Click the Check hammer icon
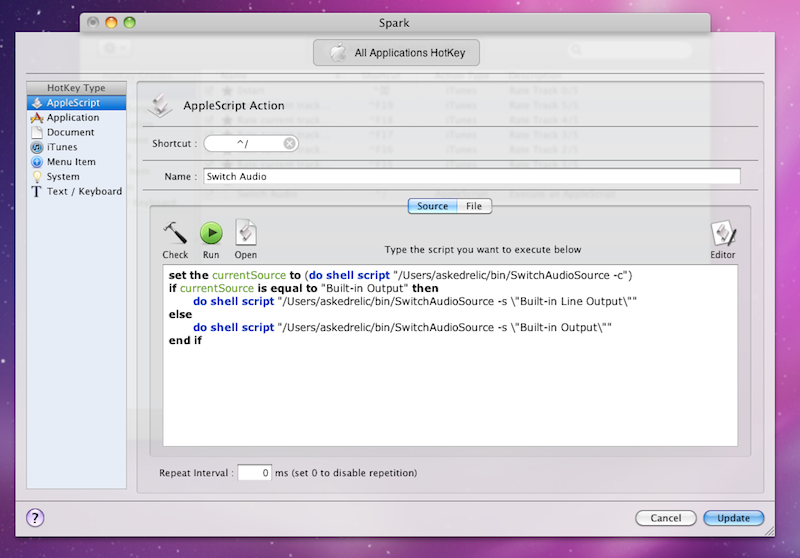 pyautogui.click(x=175, y=234)
